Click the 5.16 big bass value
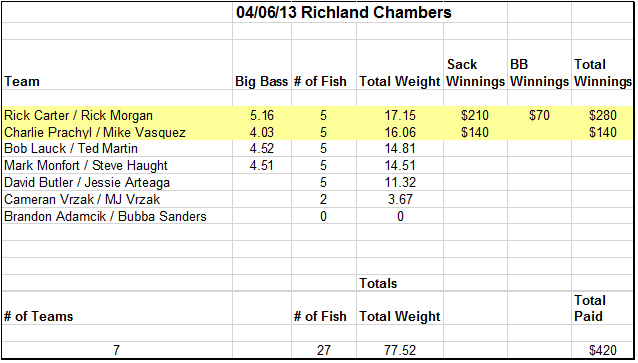The width and height of the screenshot is (638, 363). [262, 116]
